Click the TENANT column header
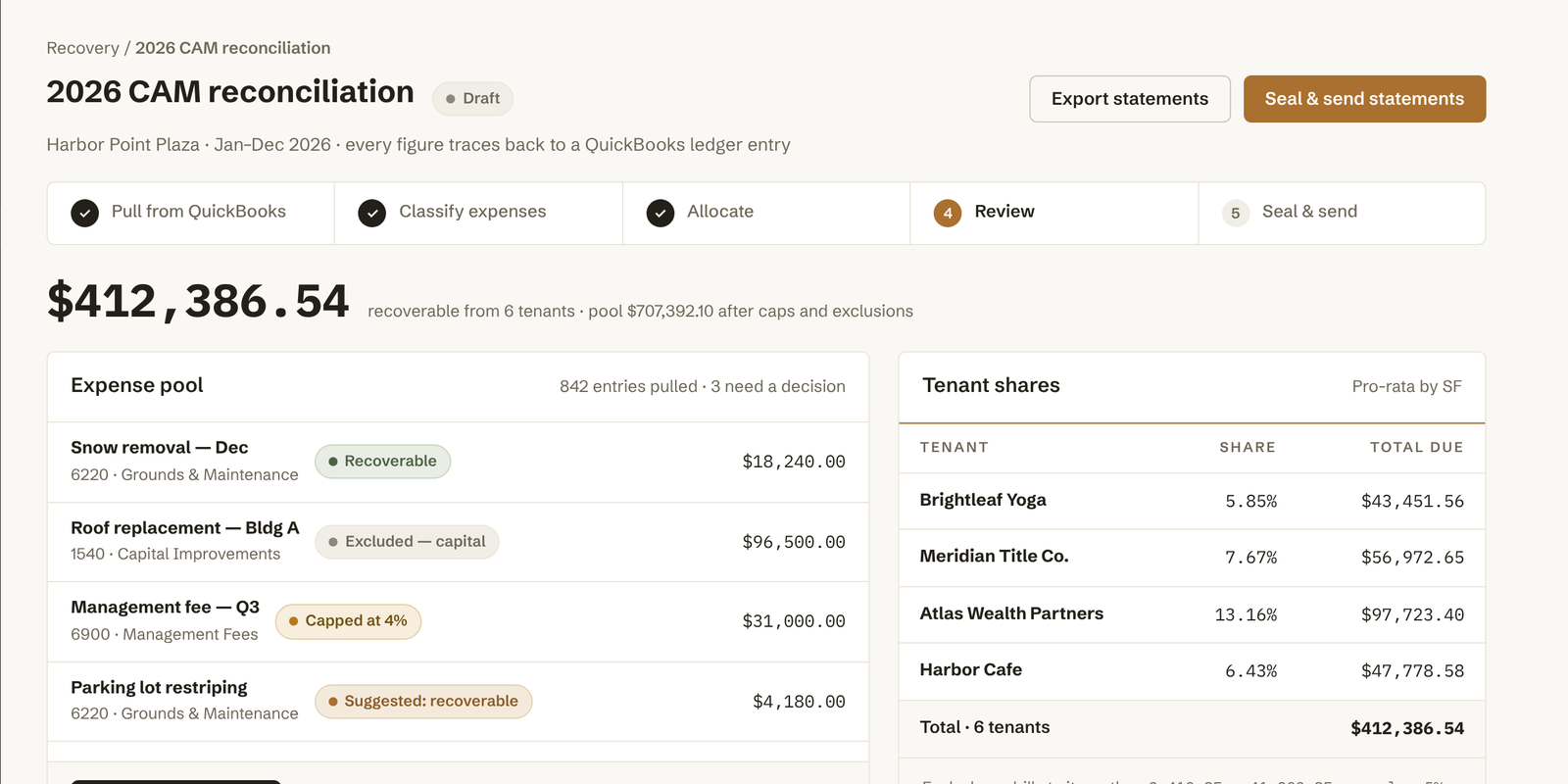 point(954,447)
